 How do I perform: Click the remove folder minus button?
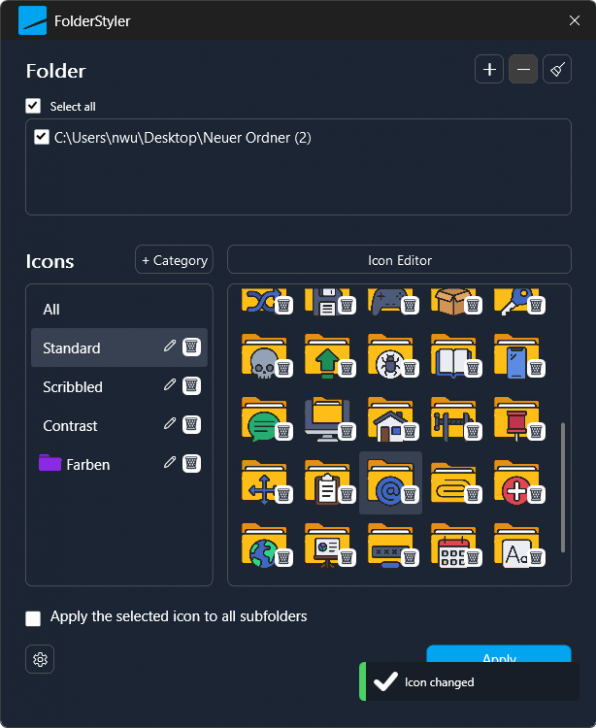point(523,69)
